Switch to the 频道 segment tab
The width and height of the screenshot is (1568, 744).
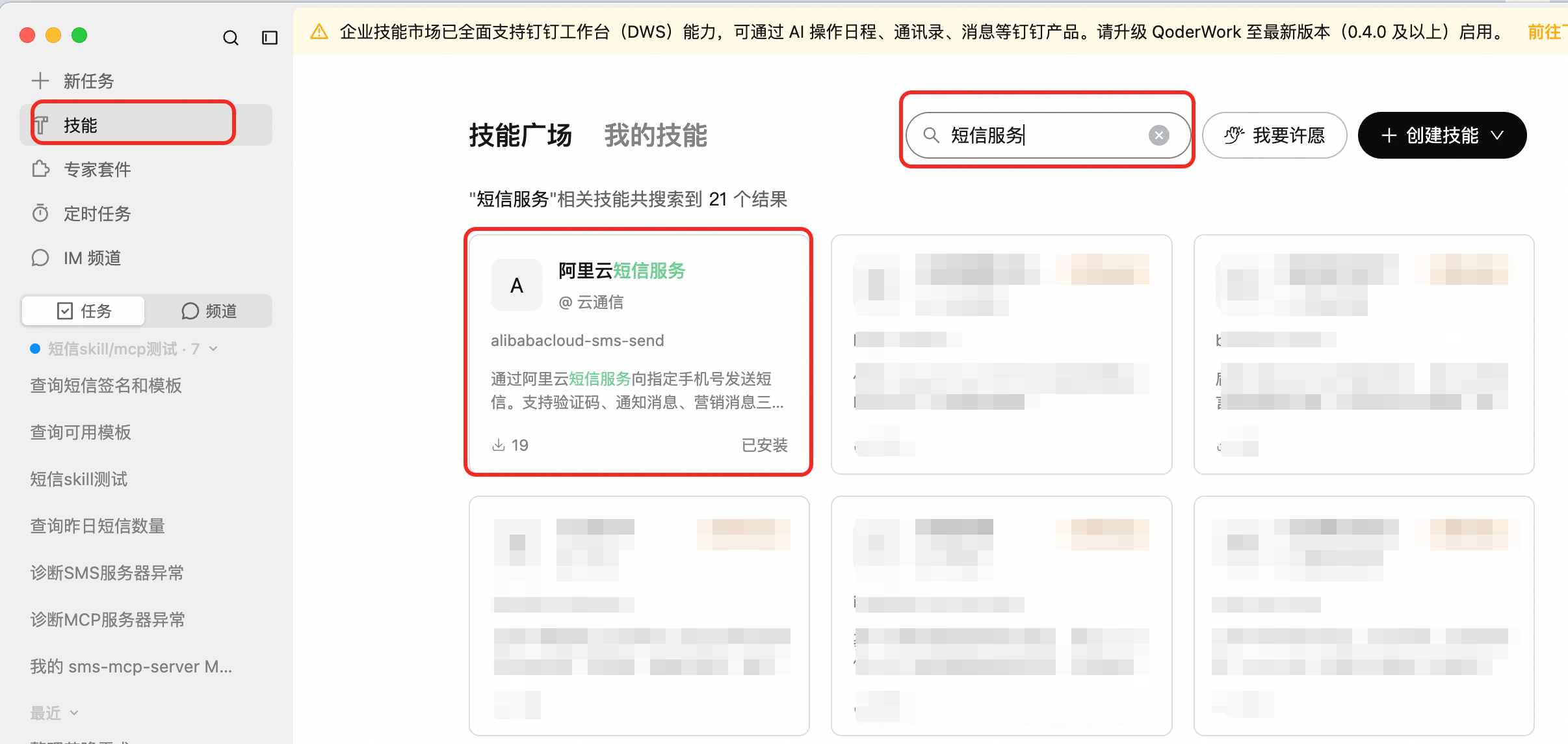[x=209, y=311]
